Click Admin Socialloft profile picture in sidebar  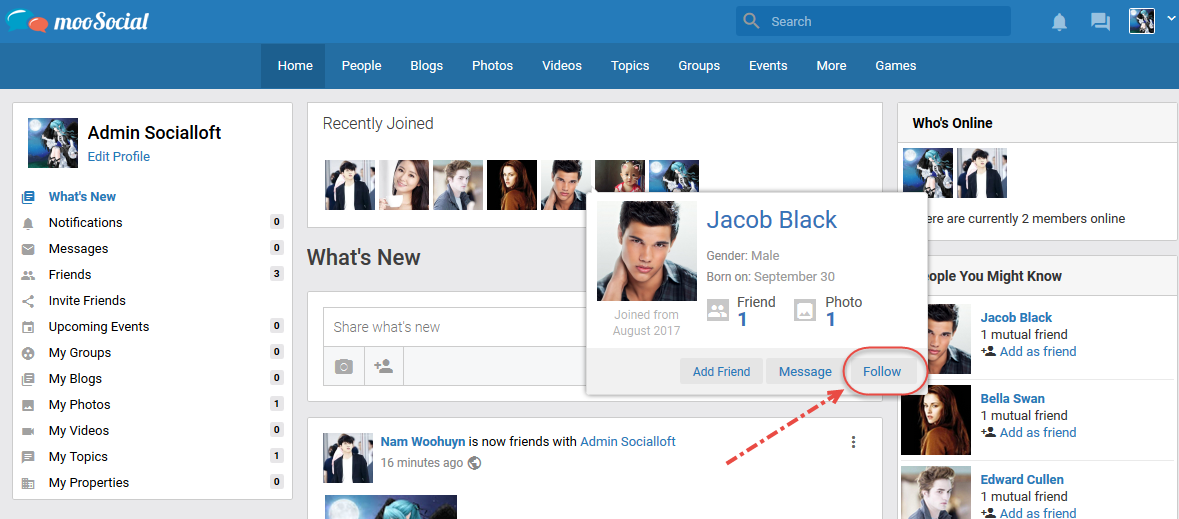[53, 143]
